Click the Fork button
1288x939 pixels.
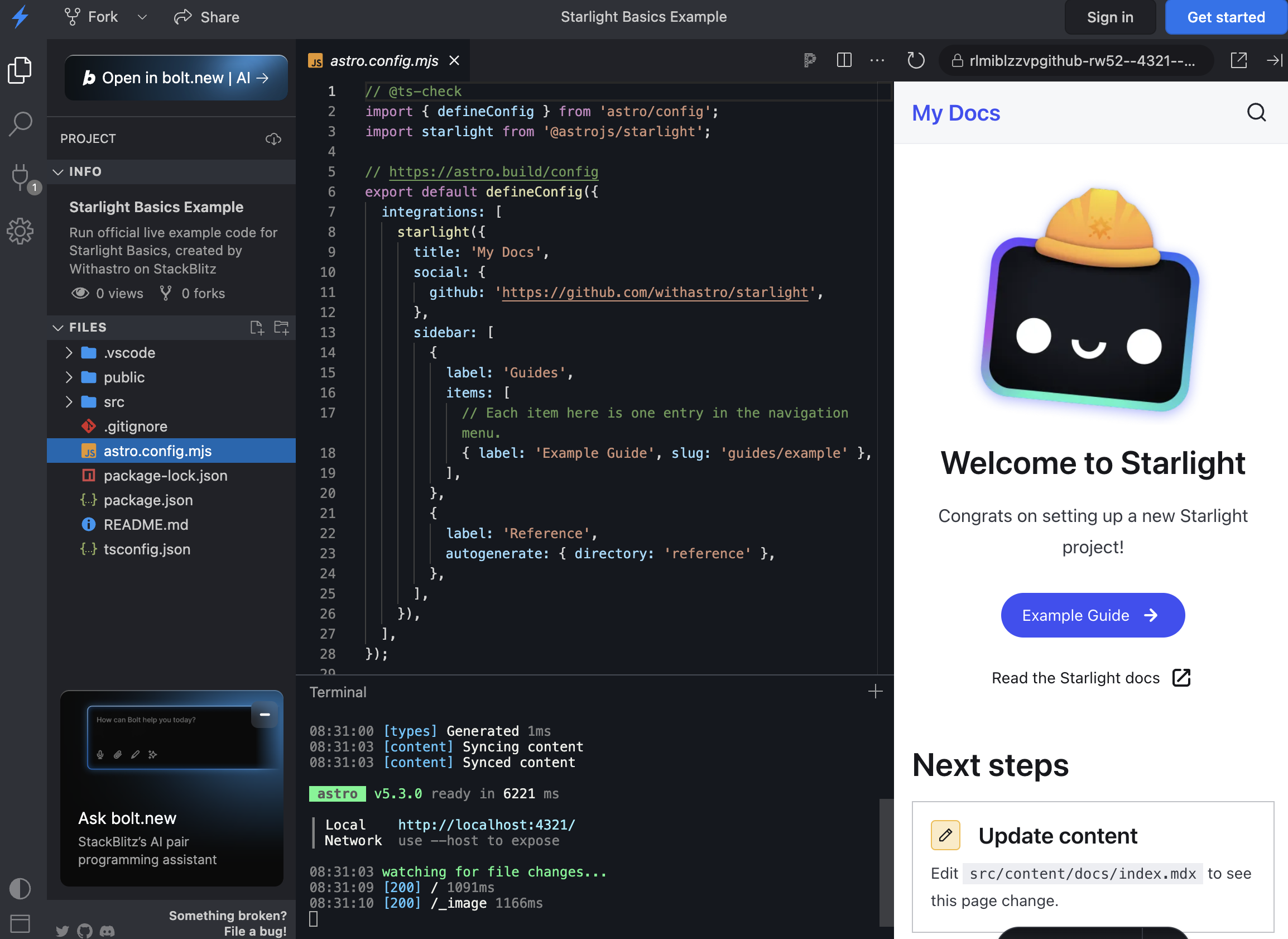pos(91,17)
